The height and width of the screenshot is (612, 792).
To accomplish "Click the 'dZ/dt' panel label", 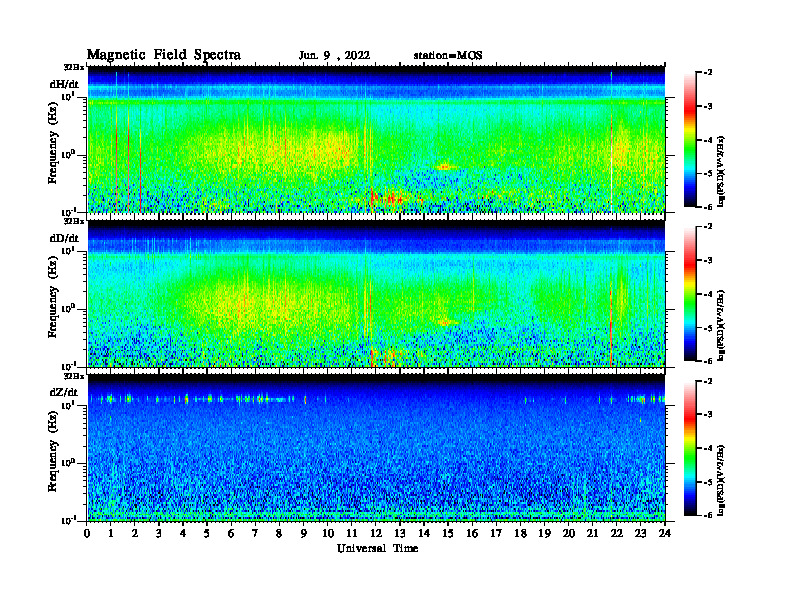I will point(64,392).
